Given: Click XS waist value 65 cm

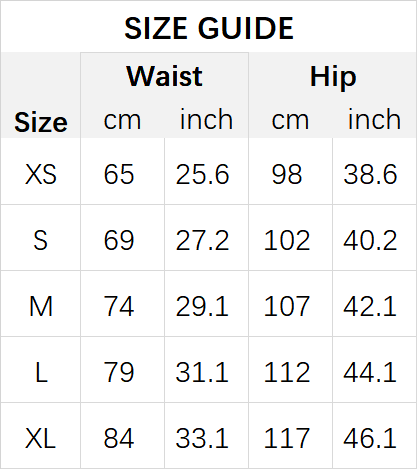Looking at the screenshot, I should (x=119, y=174).
